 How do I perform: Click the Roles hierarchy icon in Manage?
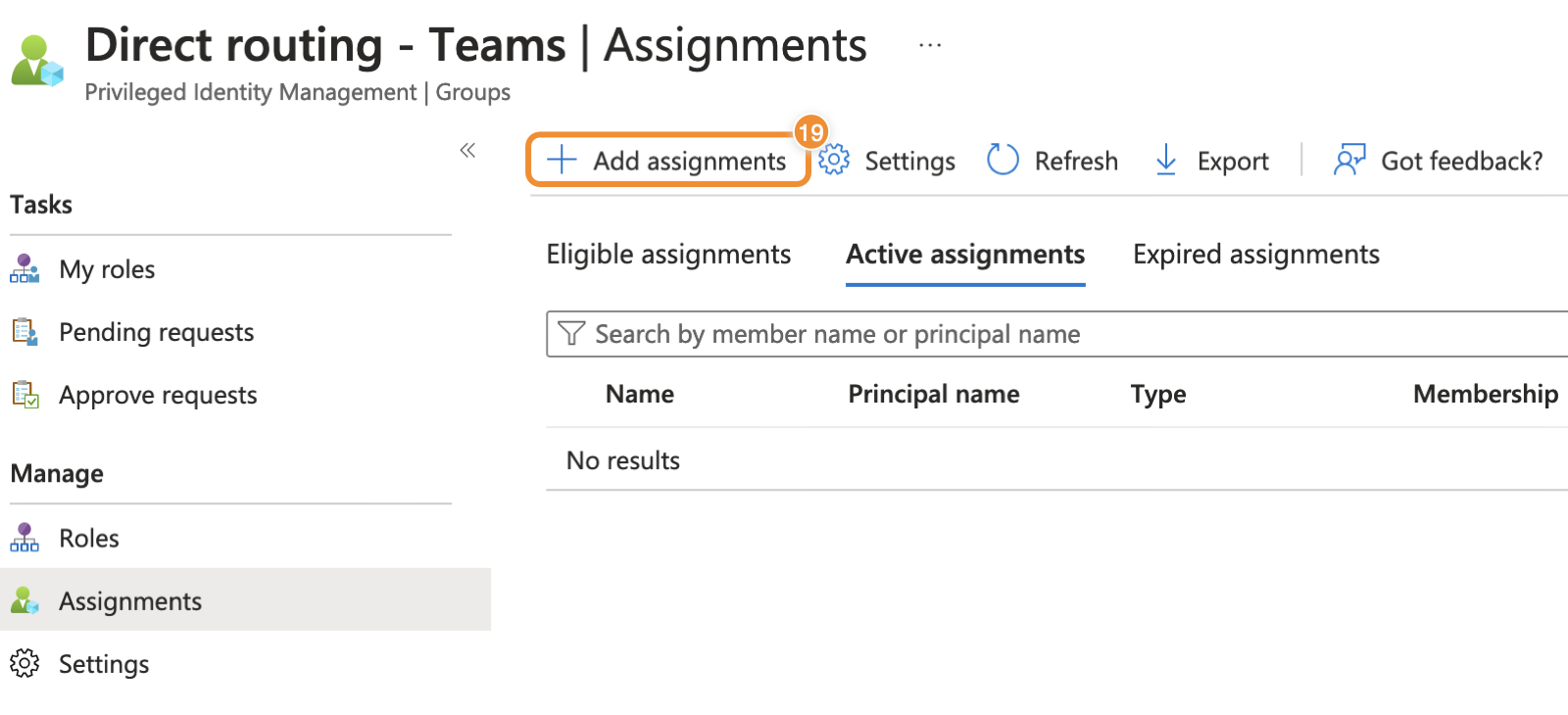click(x=24, y=538)
